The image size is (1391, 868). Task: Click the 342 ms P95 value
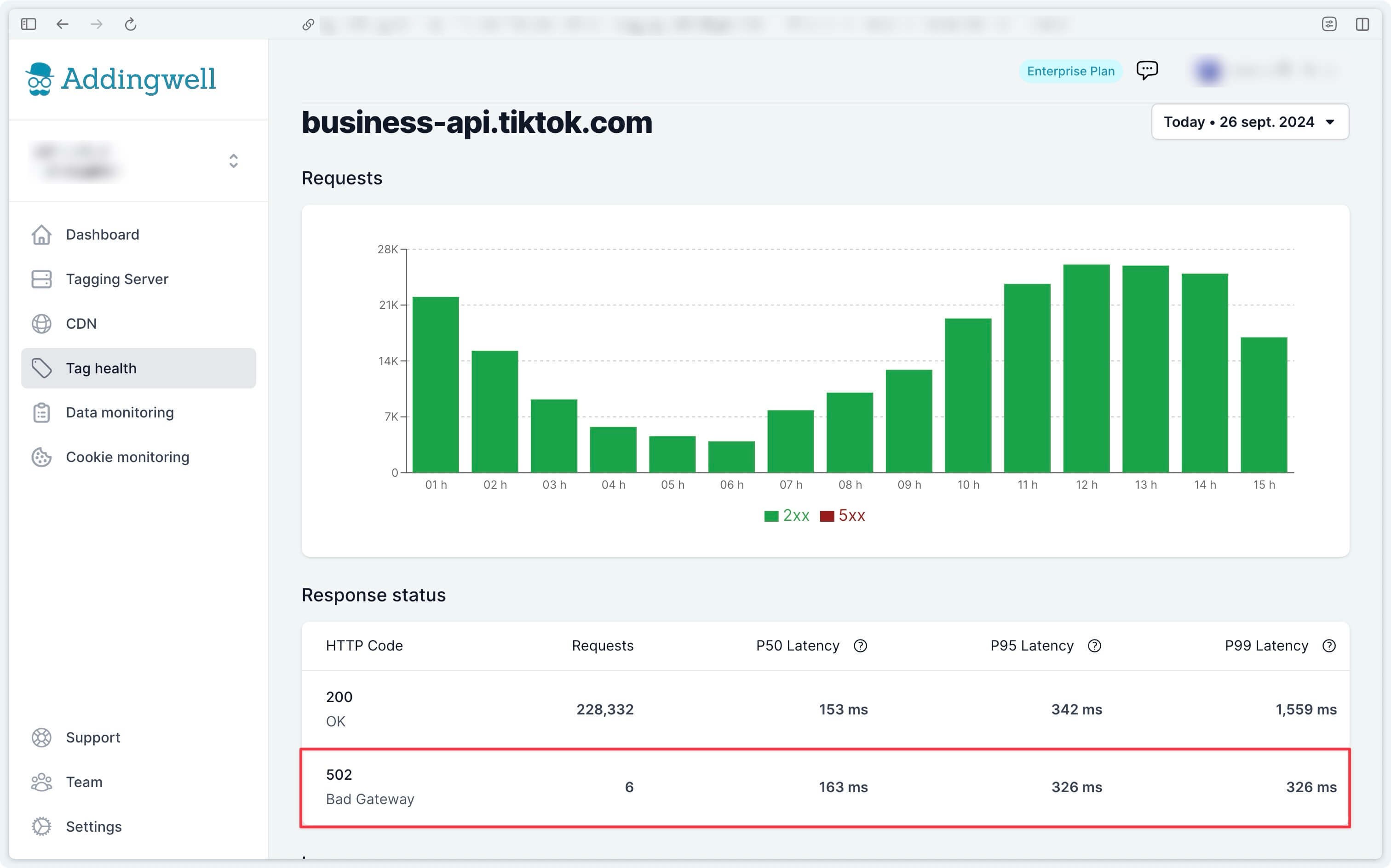click(1077, 709)
